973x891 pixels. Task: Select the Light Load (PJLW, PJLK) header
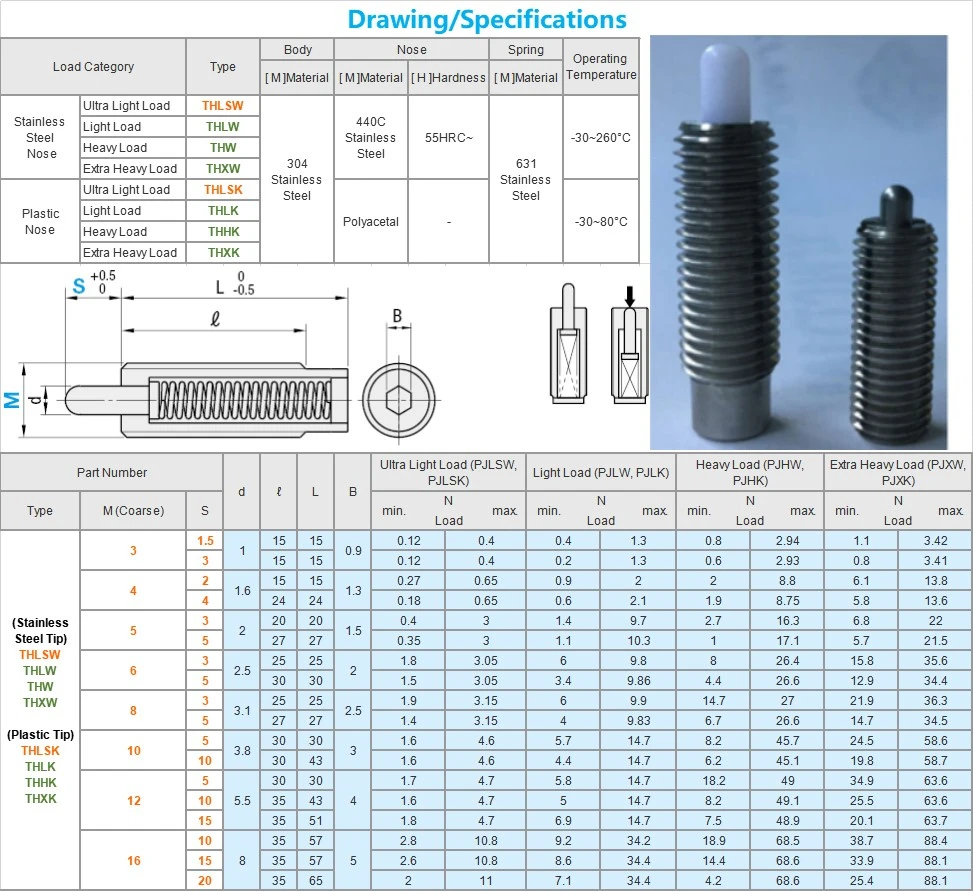601,473
